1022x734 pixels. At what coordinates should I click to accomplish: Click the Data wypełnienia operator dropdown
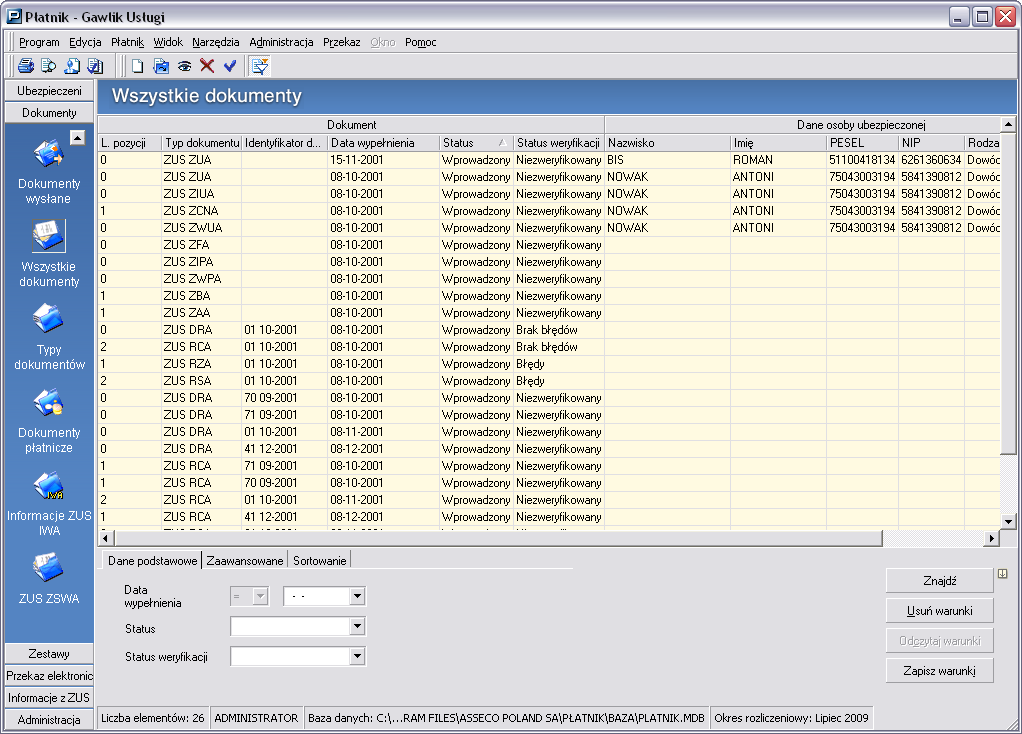261,596
